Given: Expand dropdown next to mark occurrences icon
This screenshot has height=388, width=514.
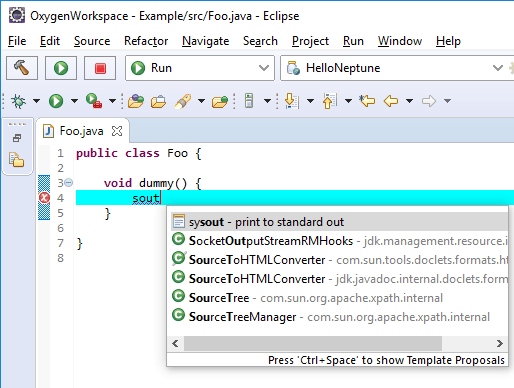Looking at the screenshot, I should coord(267,101).
